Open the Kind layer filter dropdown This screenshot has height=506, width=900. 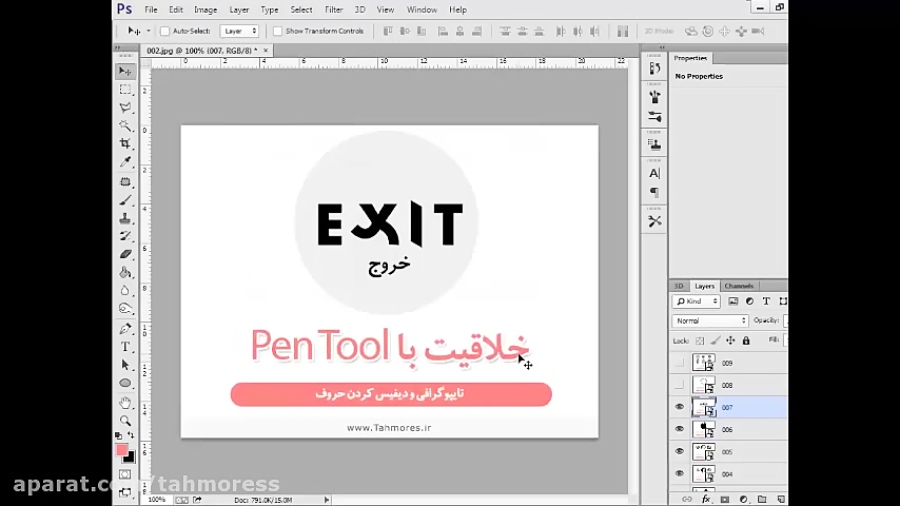click(x=696, y=301)
